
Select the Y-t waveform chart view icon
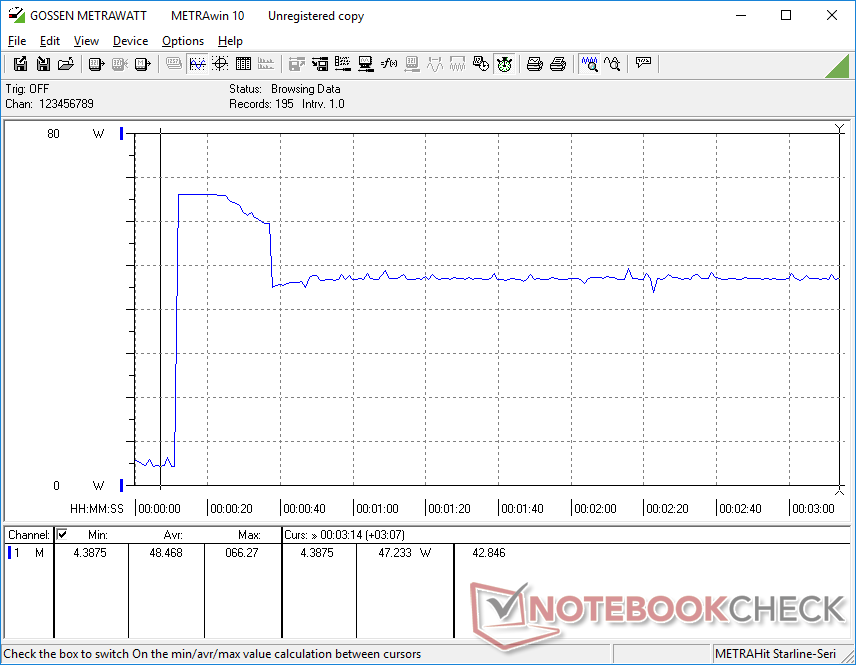tap(197, 64)
